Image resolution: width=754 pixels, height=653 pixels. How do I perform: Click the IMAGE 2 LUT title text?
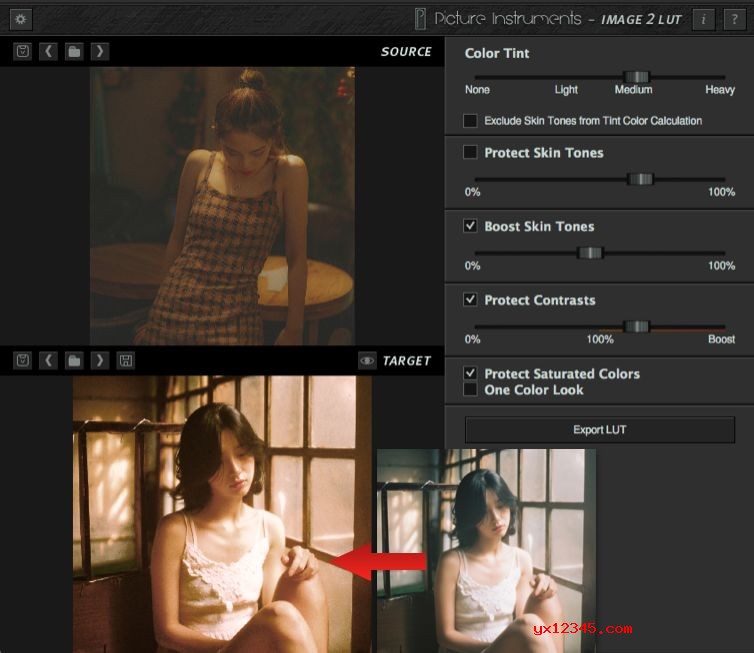click(641, 19)
